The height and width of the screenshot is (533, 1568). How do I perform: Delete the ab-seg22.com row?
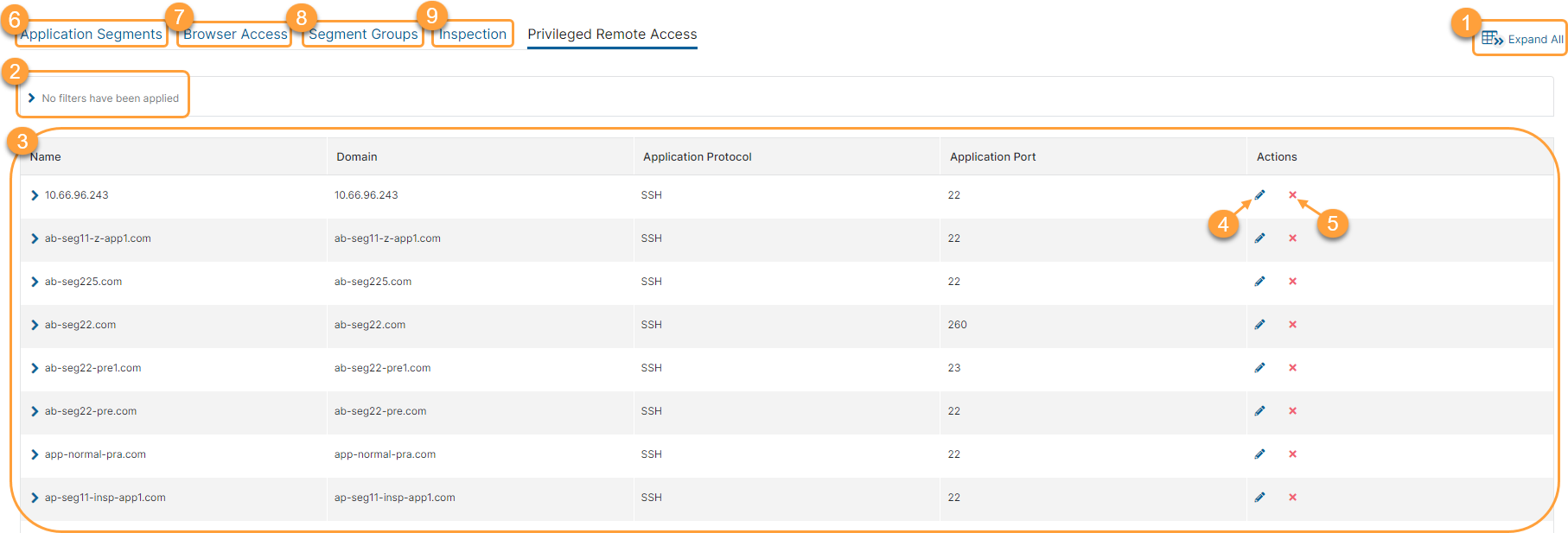[1292, 325]
